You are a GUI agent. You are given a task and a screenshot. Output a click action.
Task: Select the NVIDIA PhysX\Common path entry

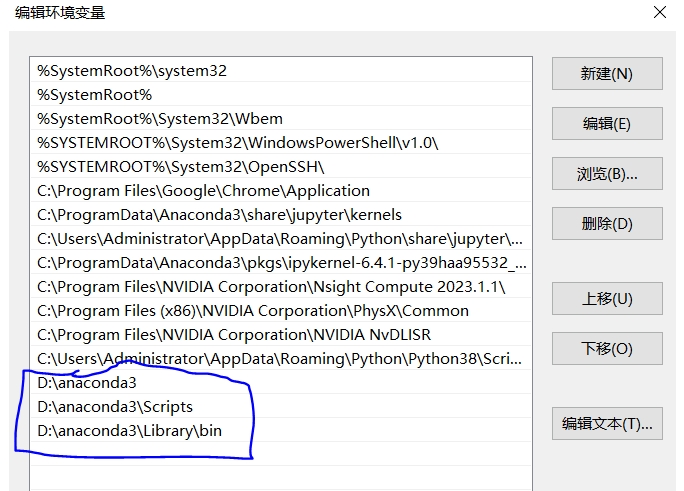click(x=253, y=311)
